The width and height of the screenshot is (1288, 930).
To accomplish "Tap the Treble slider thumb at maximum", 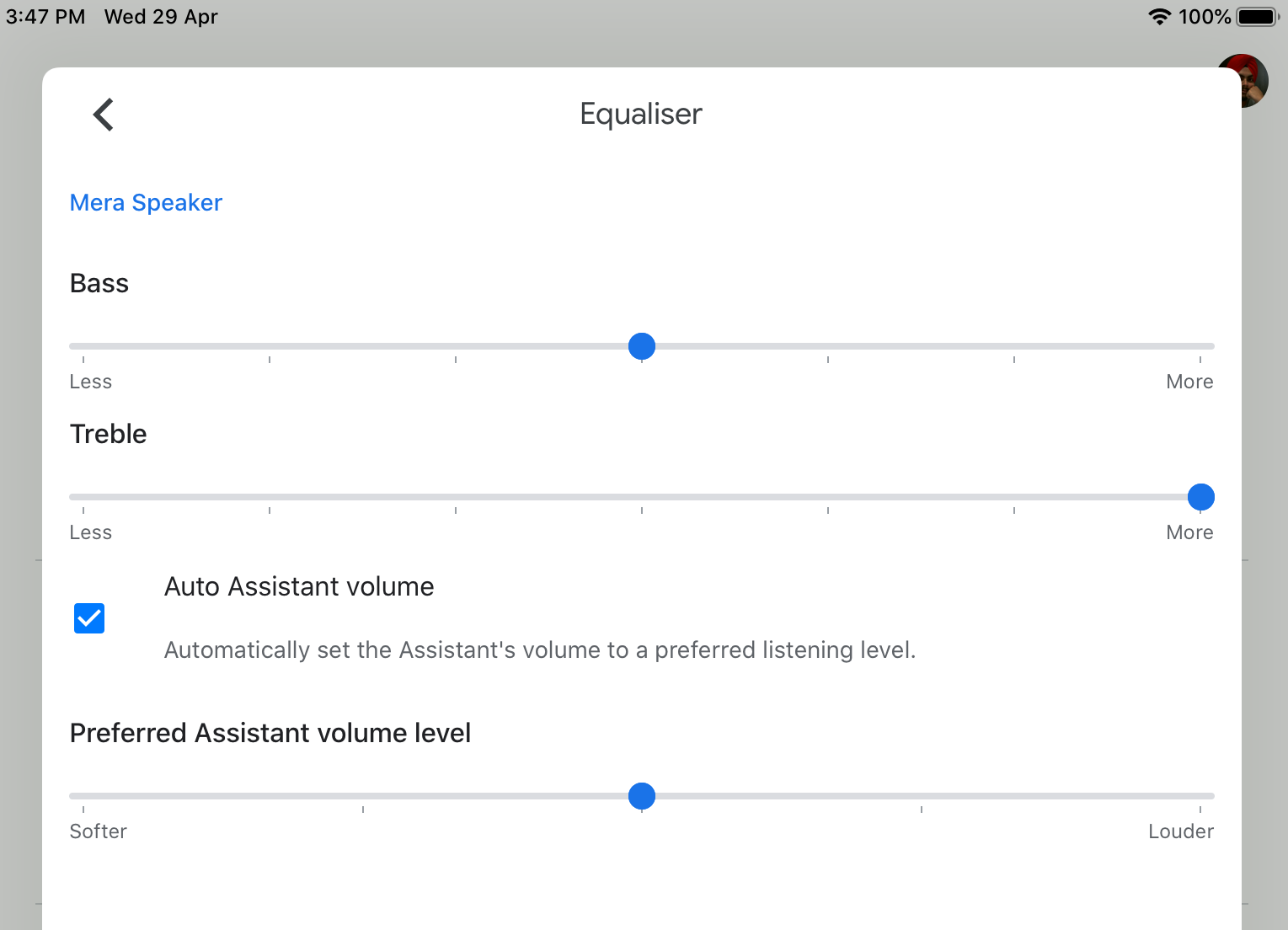I will click(1200, 496).
